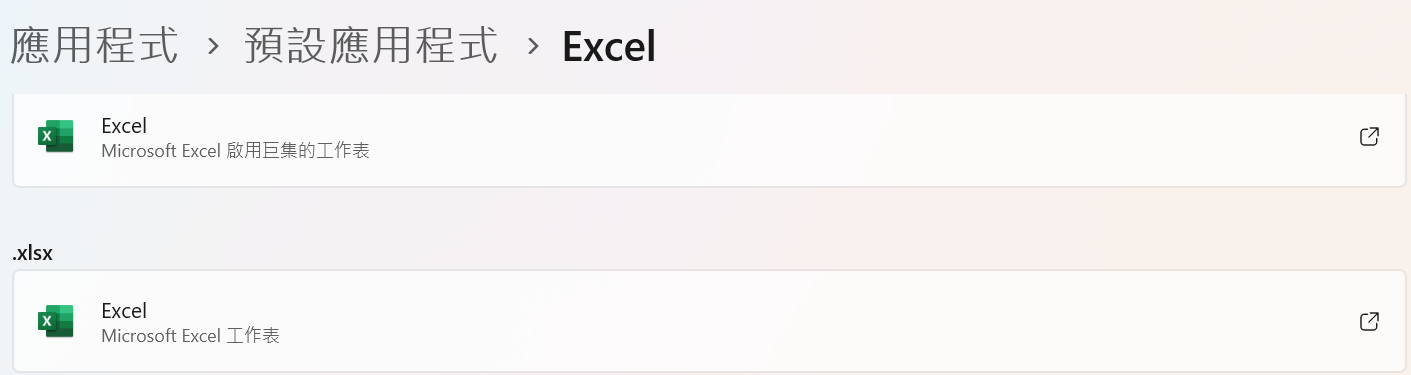Select the Excel name under .xlsx

click(x=124, y=311)
